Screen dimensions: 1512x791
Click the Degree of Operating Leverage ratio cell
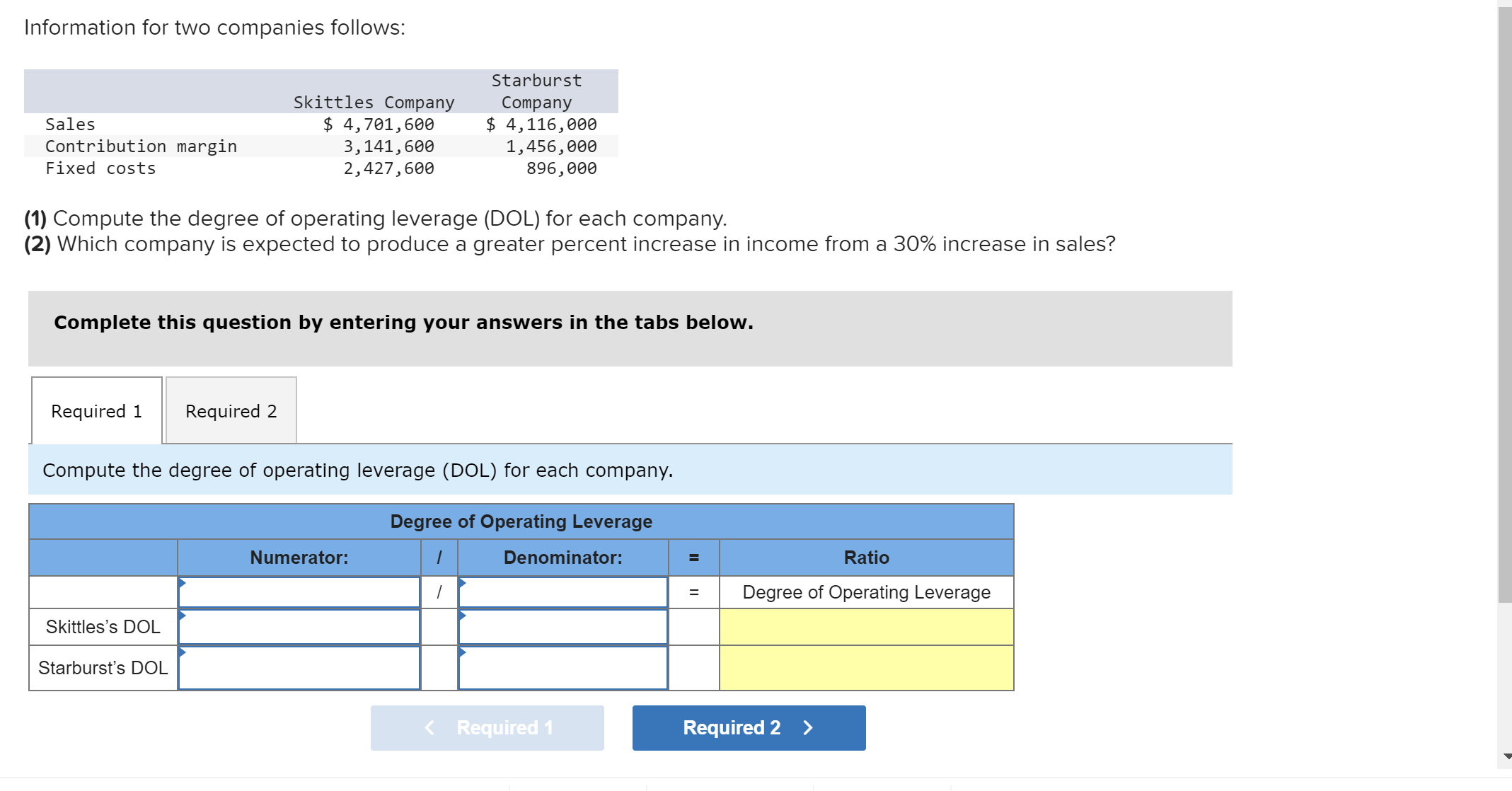coord(866,592)
